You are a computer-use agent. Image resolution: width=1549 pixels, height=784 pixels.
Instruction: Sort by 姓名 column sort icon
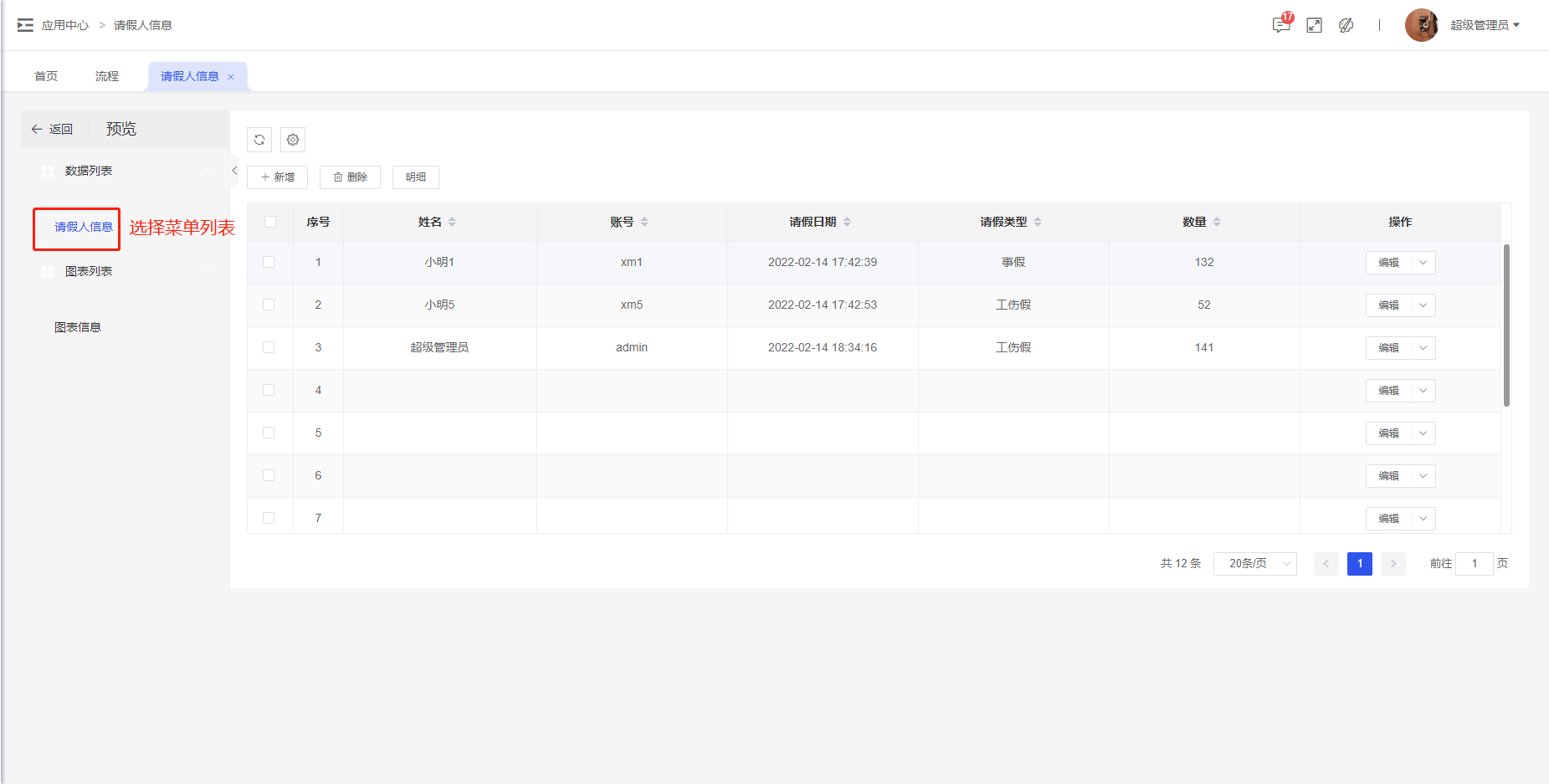click(x=452, y=222)
